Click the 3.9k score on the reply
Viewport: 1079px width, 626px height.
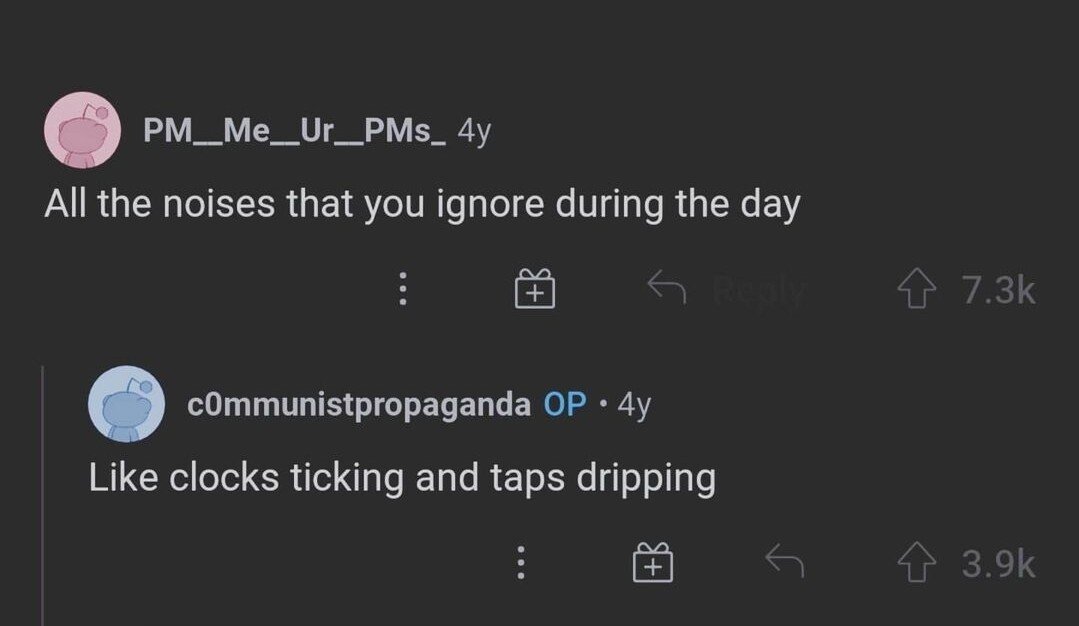(998, 565)
